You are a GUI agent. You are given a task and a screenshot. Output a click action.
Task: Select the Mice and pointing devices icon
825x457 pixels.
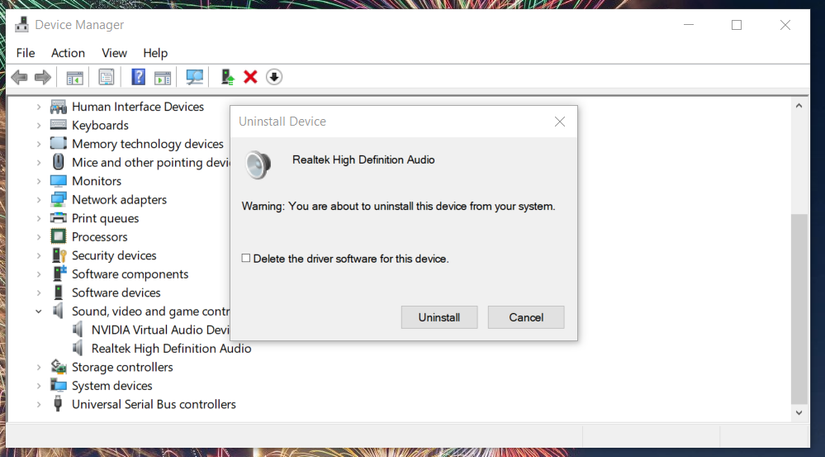58,162
